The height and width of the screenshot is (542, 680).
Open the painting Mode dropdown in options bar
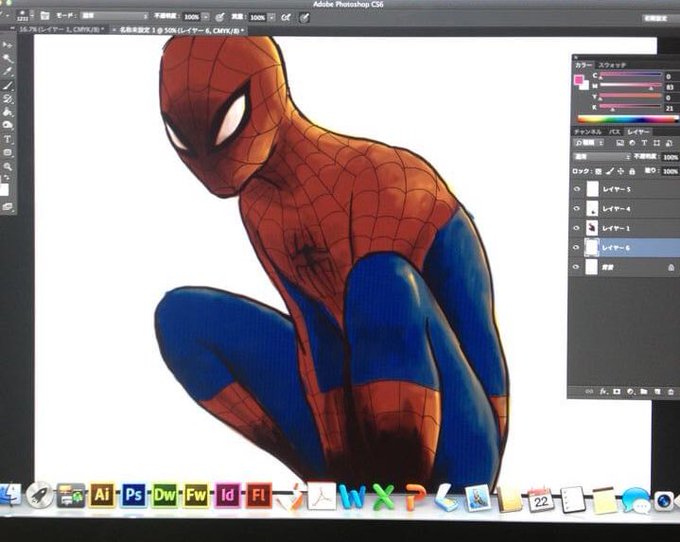114,16
